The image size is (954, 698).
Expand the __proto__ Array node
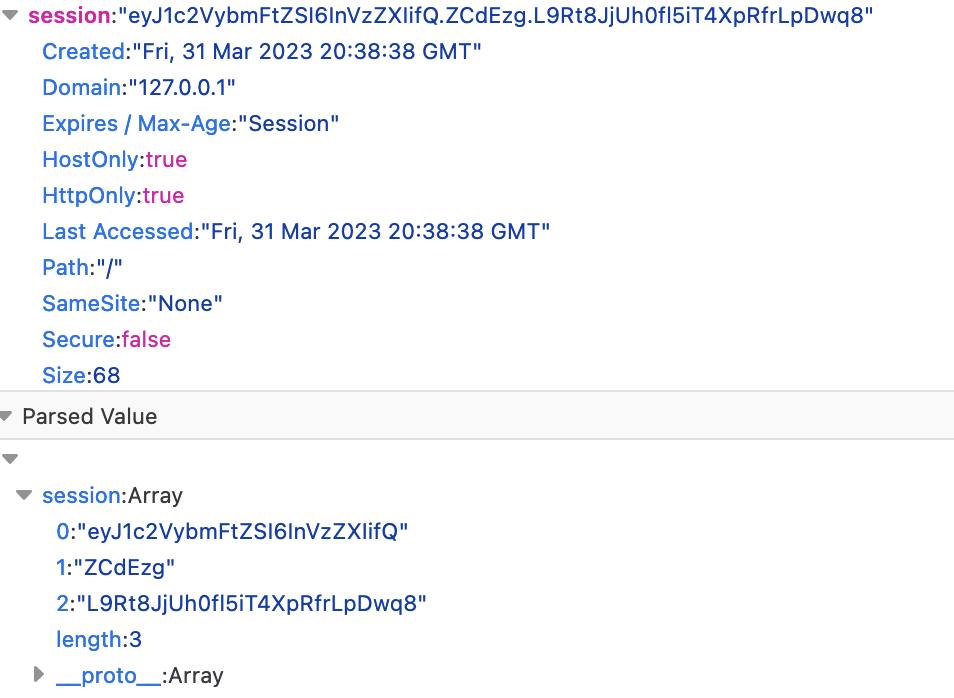(x=39, y=675)
